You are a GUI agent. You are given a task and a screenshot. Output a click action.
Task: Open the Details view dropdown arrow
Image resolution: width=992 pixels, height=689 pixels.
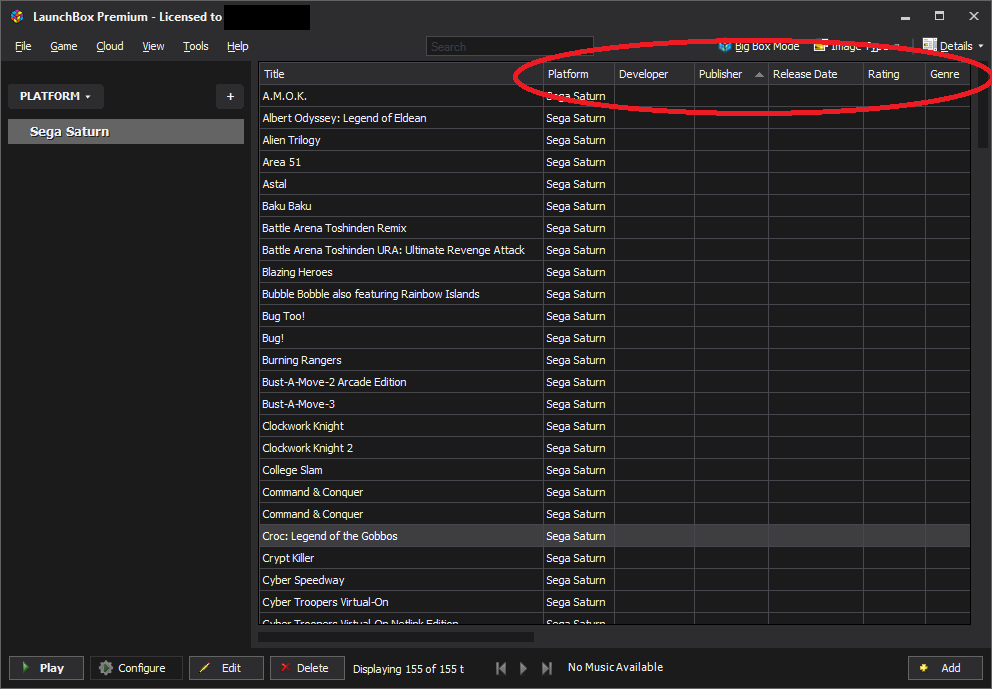[981, 46]
